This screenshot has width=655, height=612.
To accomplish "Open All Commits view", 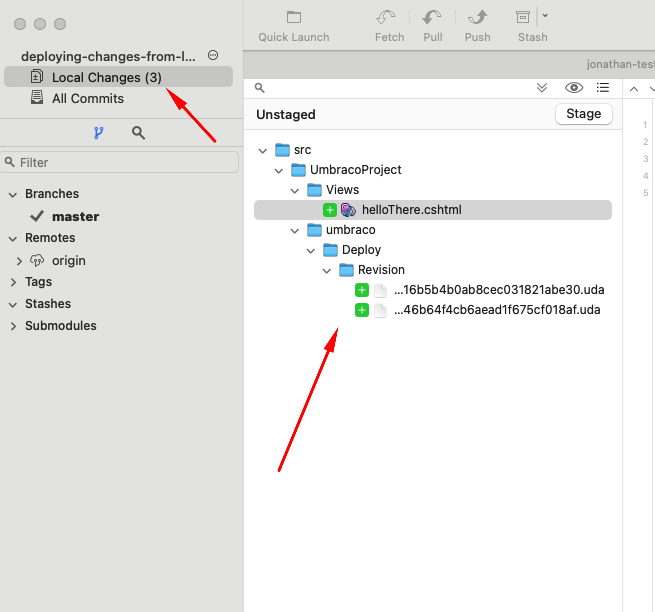I will pyautogui.click(x=88, y=99).
